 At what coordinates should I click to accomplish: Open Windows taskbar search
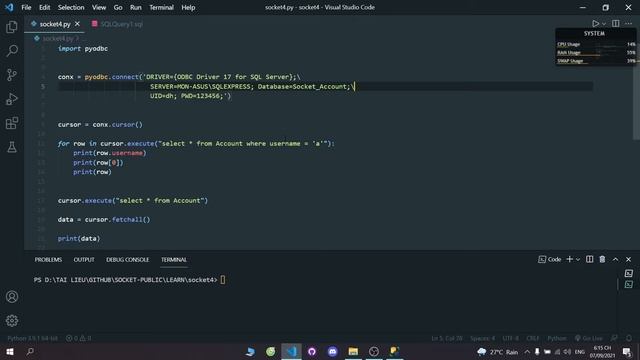pyautogui.click(x=30, y=351)
